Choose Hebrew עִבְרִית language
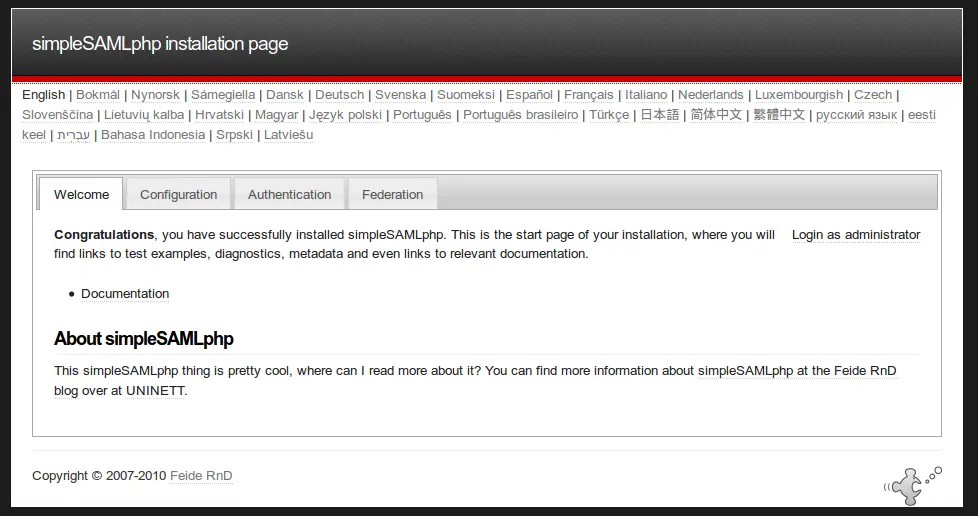The height and width of the screenshot is (516, 978). point(74,135)
